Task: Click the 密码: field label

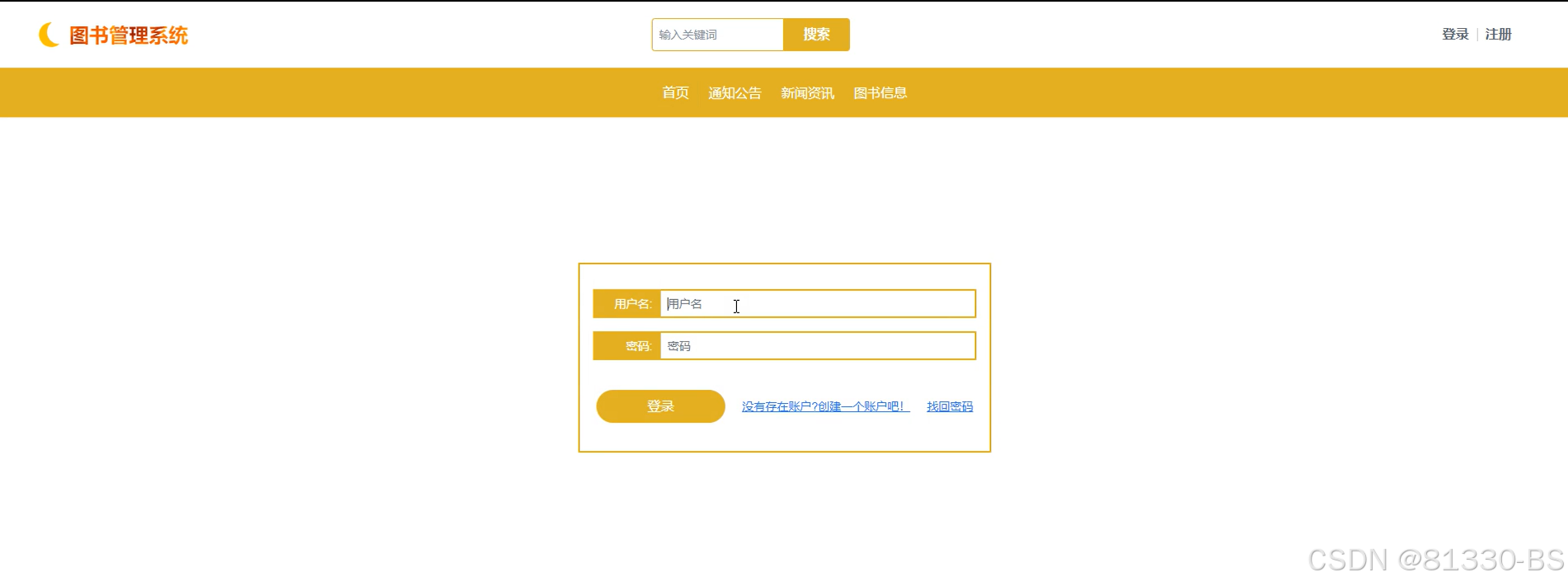Action: coord(627,346)
